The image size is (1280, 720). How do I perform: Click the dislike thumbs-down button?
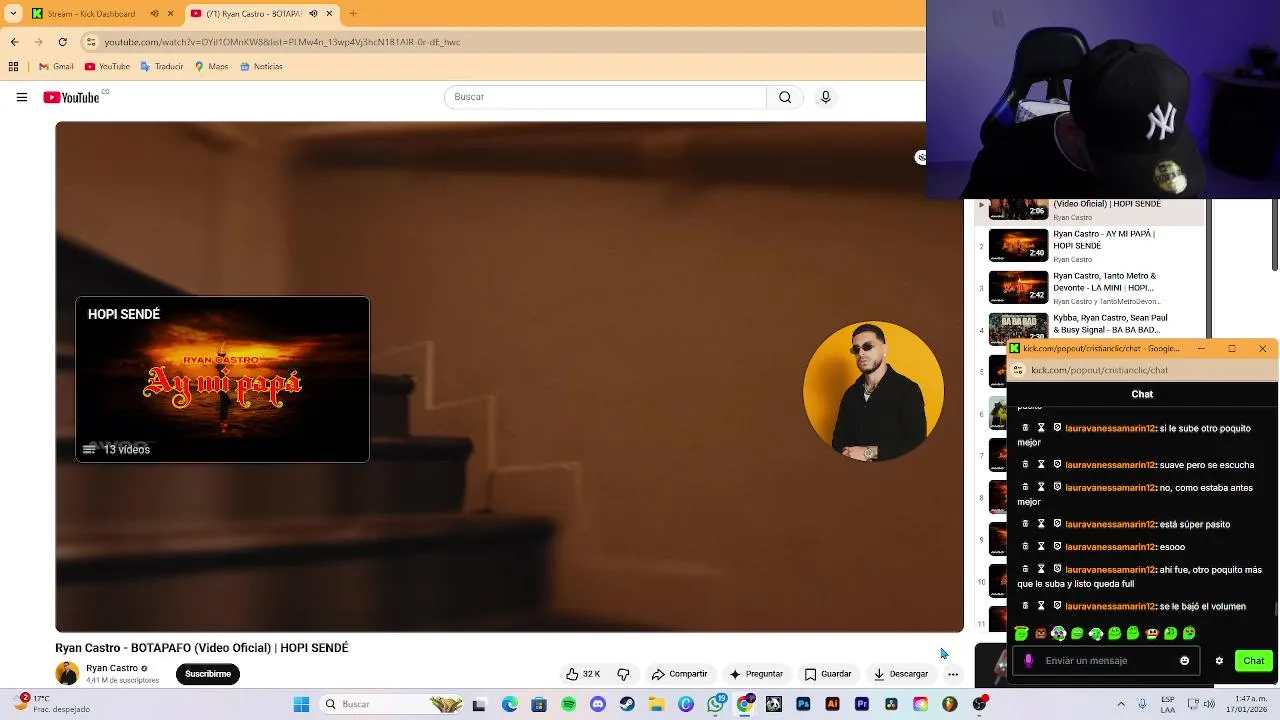[623, 674]
